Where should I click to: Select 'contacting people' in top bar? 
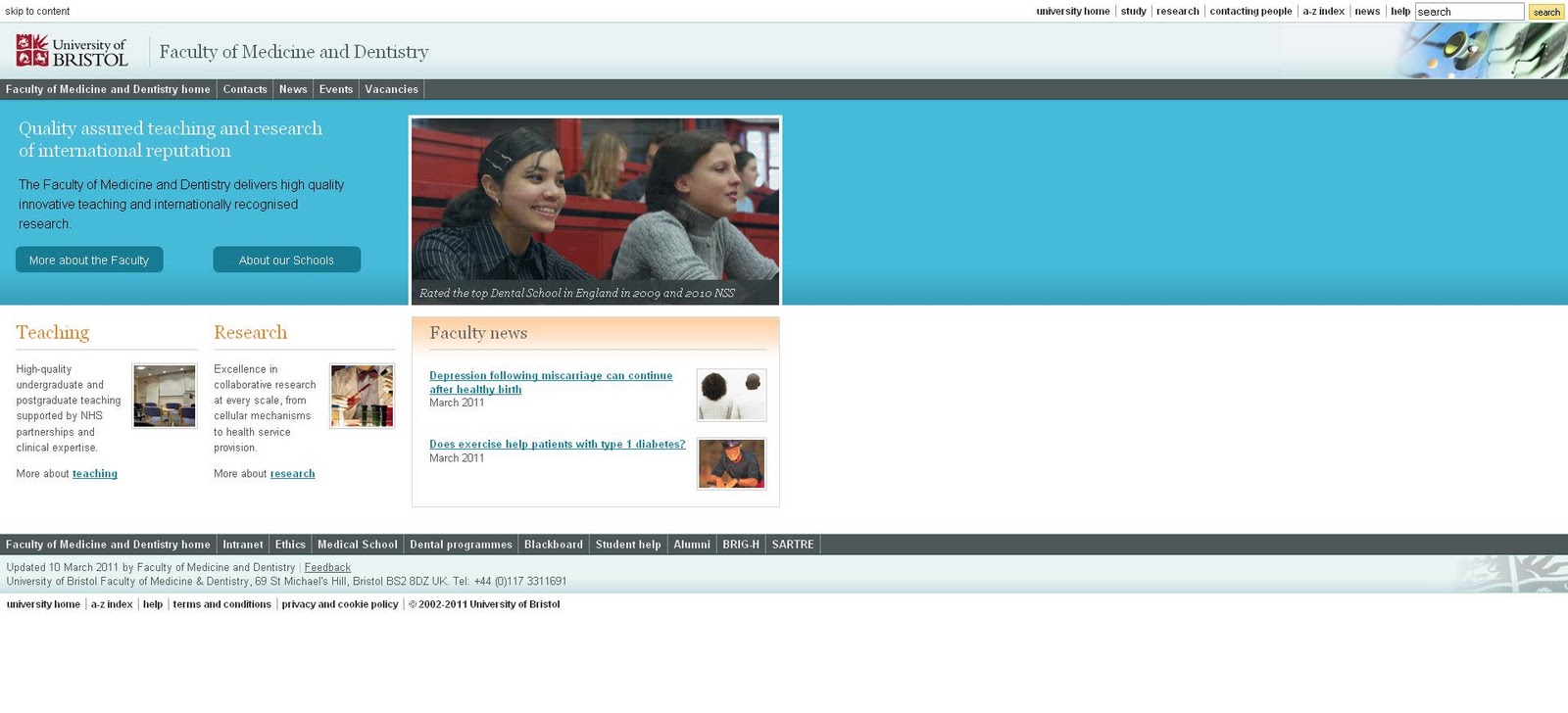pos(1250,12)
